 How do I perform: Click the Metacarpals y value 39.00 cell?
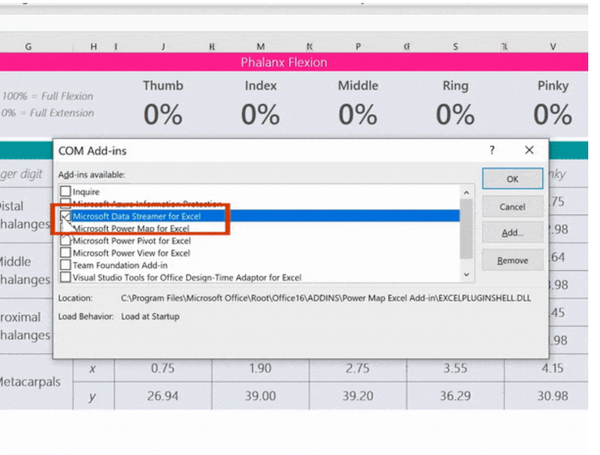click(x=260, y=396)
